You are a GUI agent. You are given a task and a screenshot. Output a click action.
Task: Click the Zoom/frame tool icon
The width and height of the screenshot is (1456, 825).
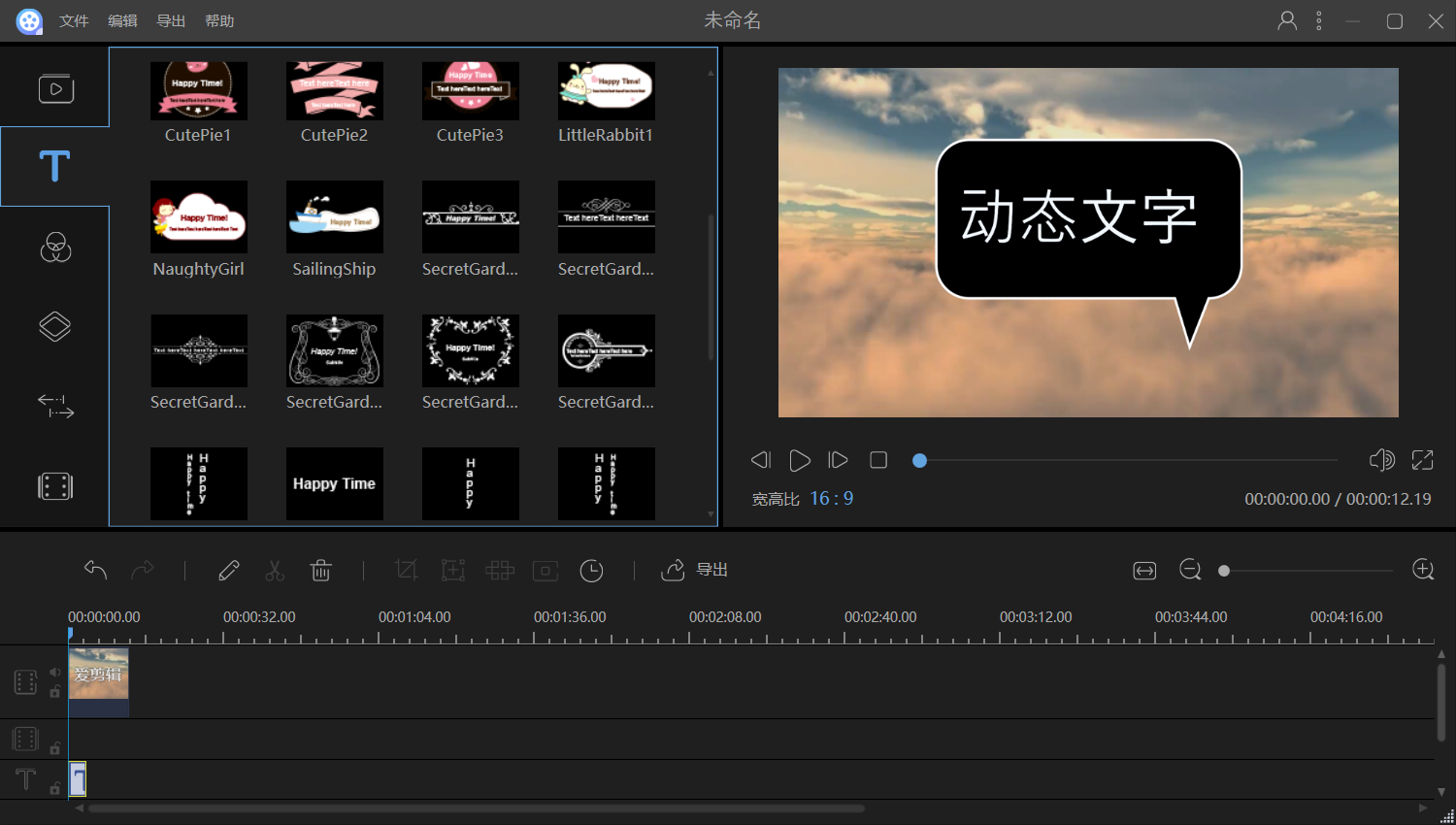453,570
